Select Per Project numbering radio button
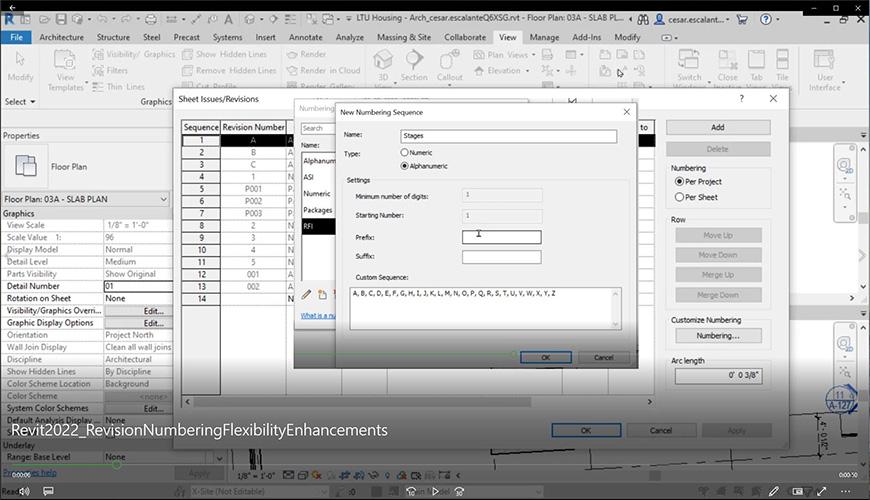Viewport: 870px width, 500px height. point(679,181)
